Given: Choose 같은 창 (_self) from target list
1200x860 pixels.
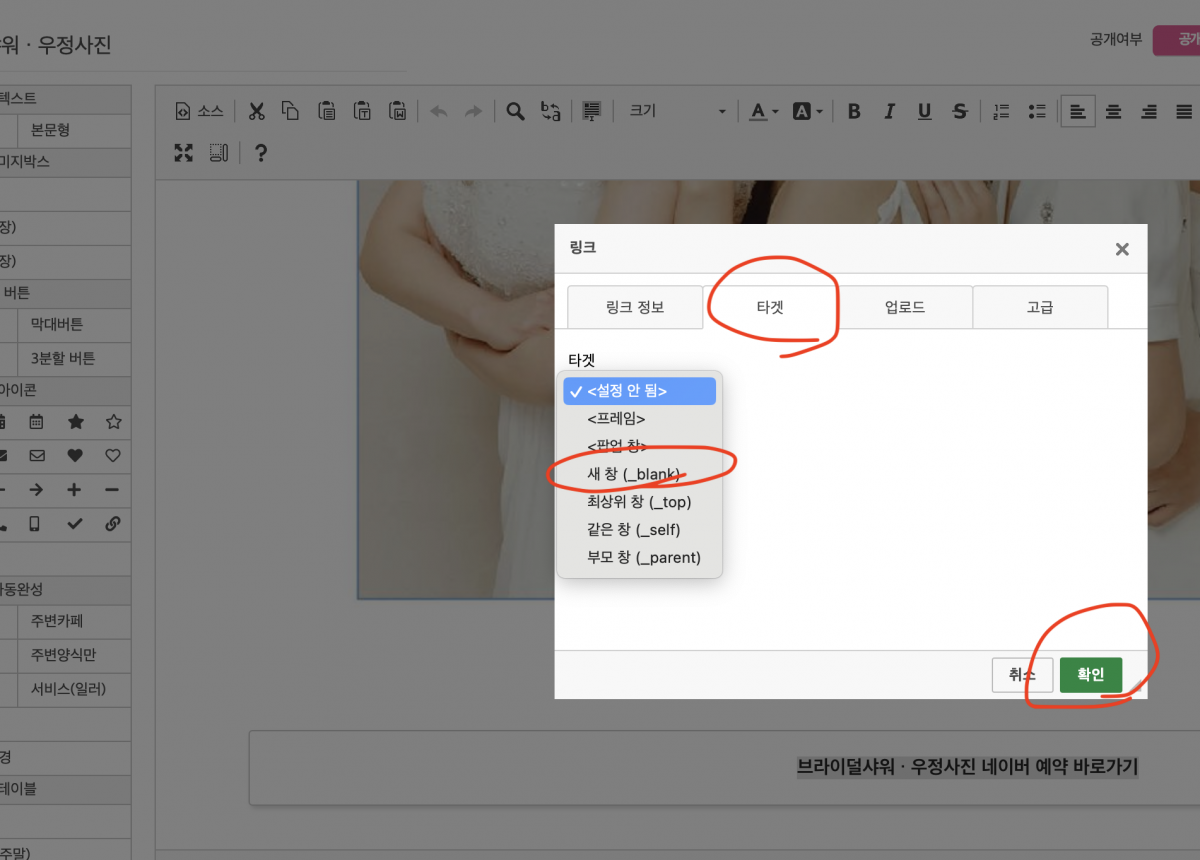Looking at the screenshot, I should [x=634, y=530].
